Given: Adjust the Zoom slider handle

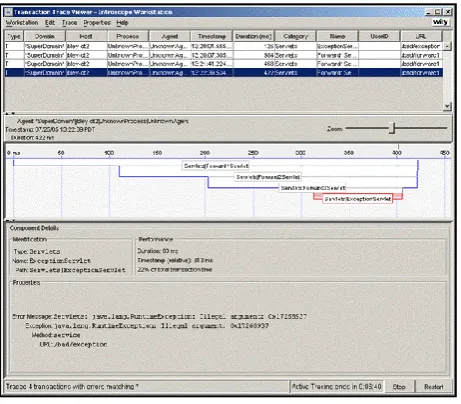Looking at the screenshot, I should click(392, 128).
